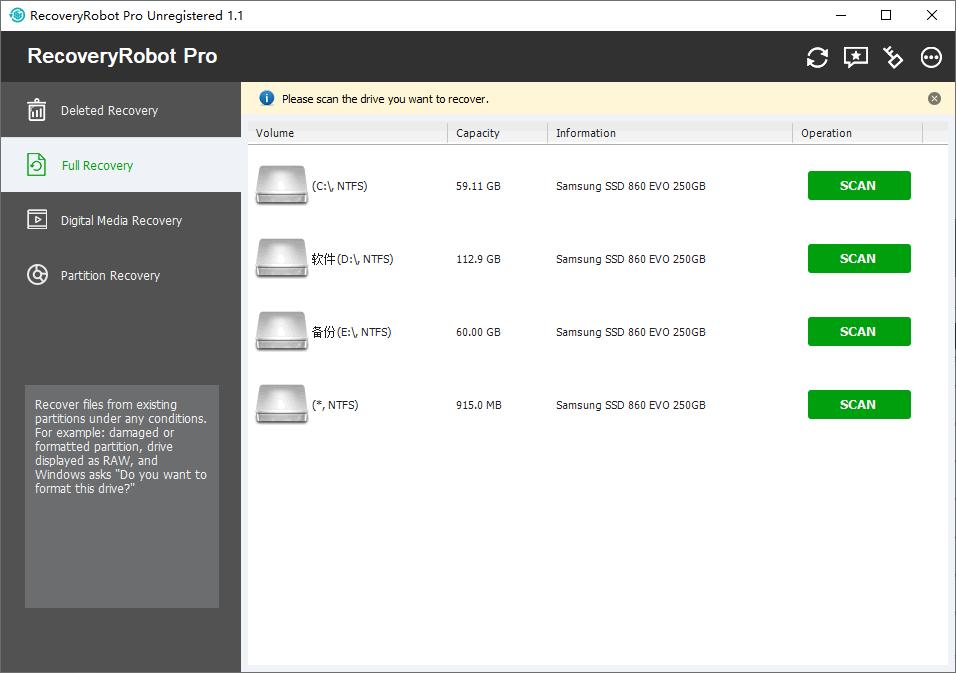Open the Deleted Recovery mode
The width and height of the screenshot is (956, 673).
(x=109, y=111)
